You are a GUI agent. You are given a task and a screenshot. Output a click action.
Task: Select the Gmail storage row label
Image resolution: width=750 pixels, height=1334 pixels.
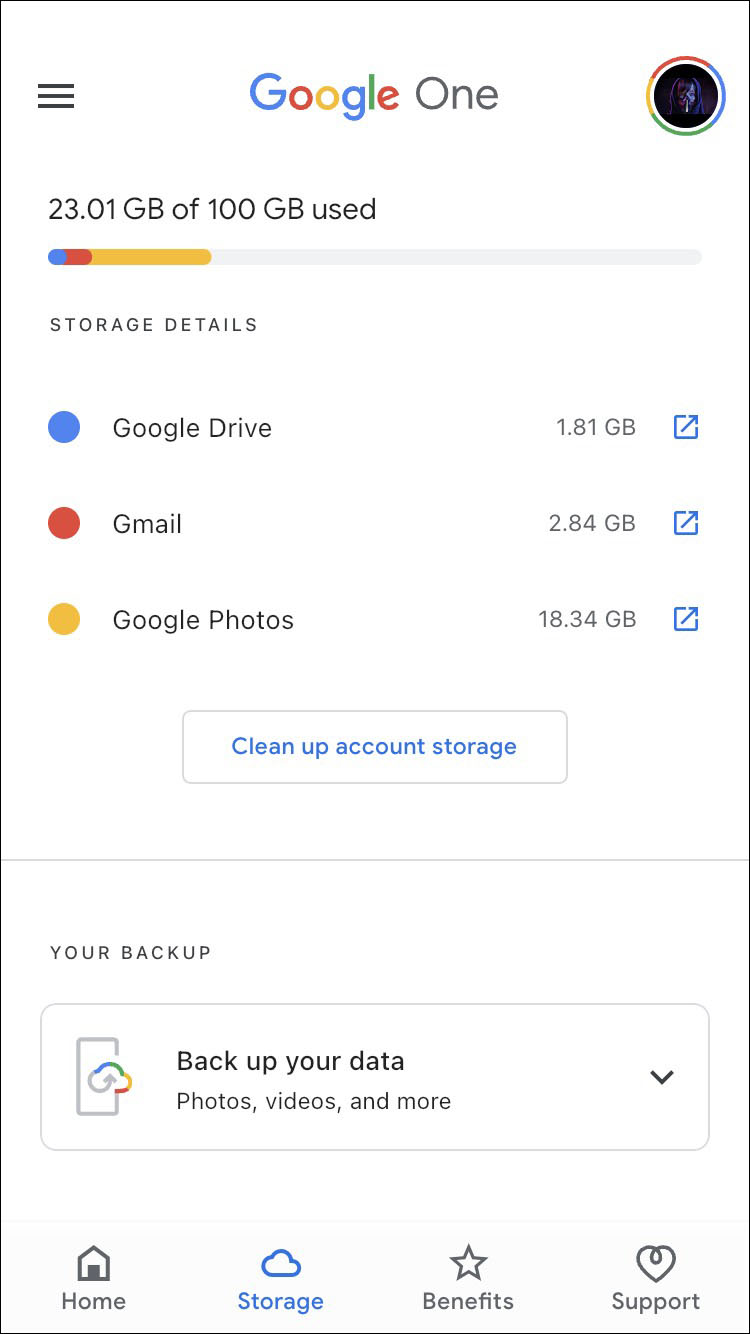147,524
